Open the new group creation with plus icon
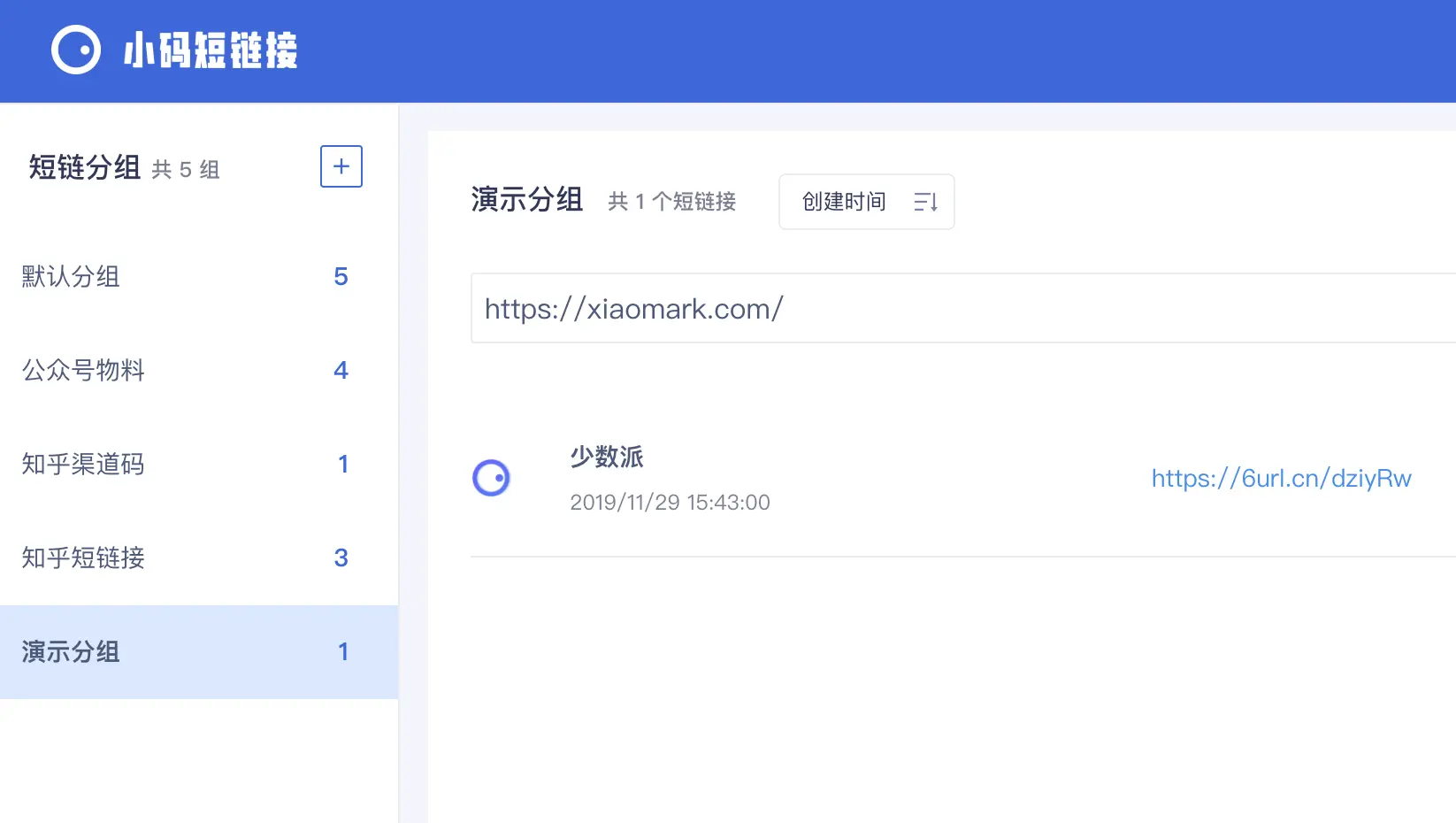This screenshot has height=823, width=1456. 341,166
